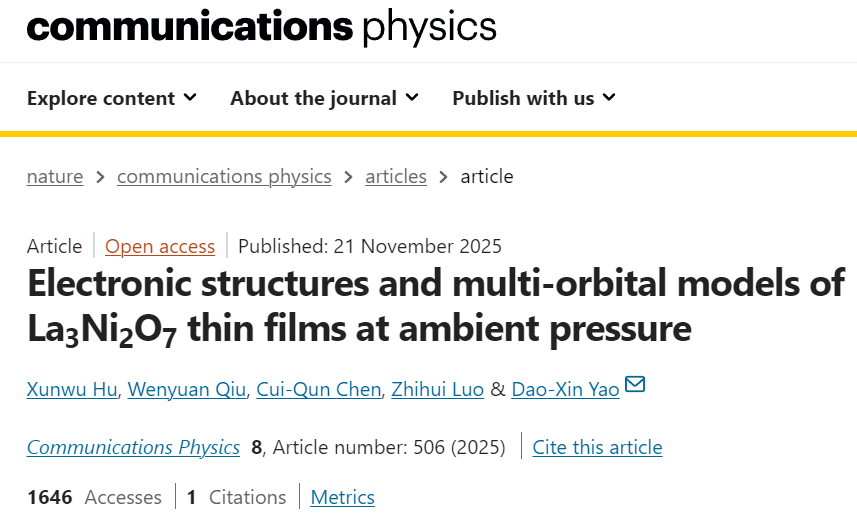Click the email envelope icon beside Dao-Xin Yao
This screenshot has height=516, width=857.
pos(635,385)
